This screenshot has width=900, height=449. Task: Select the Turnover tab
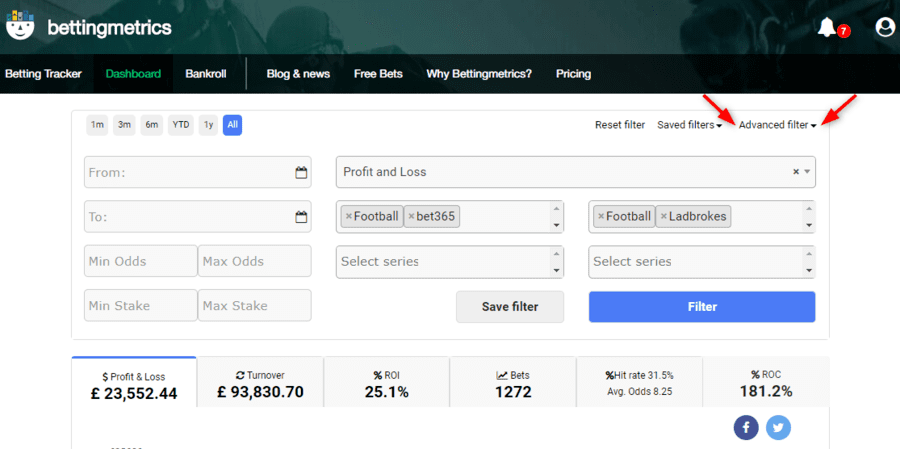260,382
